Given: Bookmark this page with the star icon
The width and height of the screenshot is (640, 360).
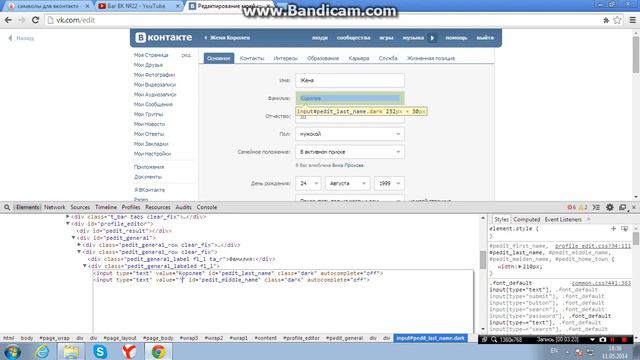Looking at the screenshot, I should point(617,20).
